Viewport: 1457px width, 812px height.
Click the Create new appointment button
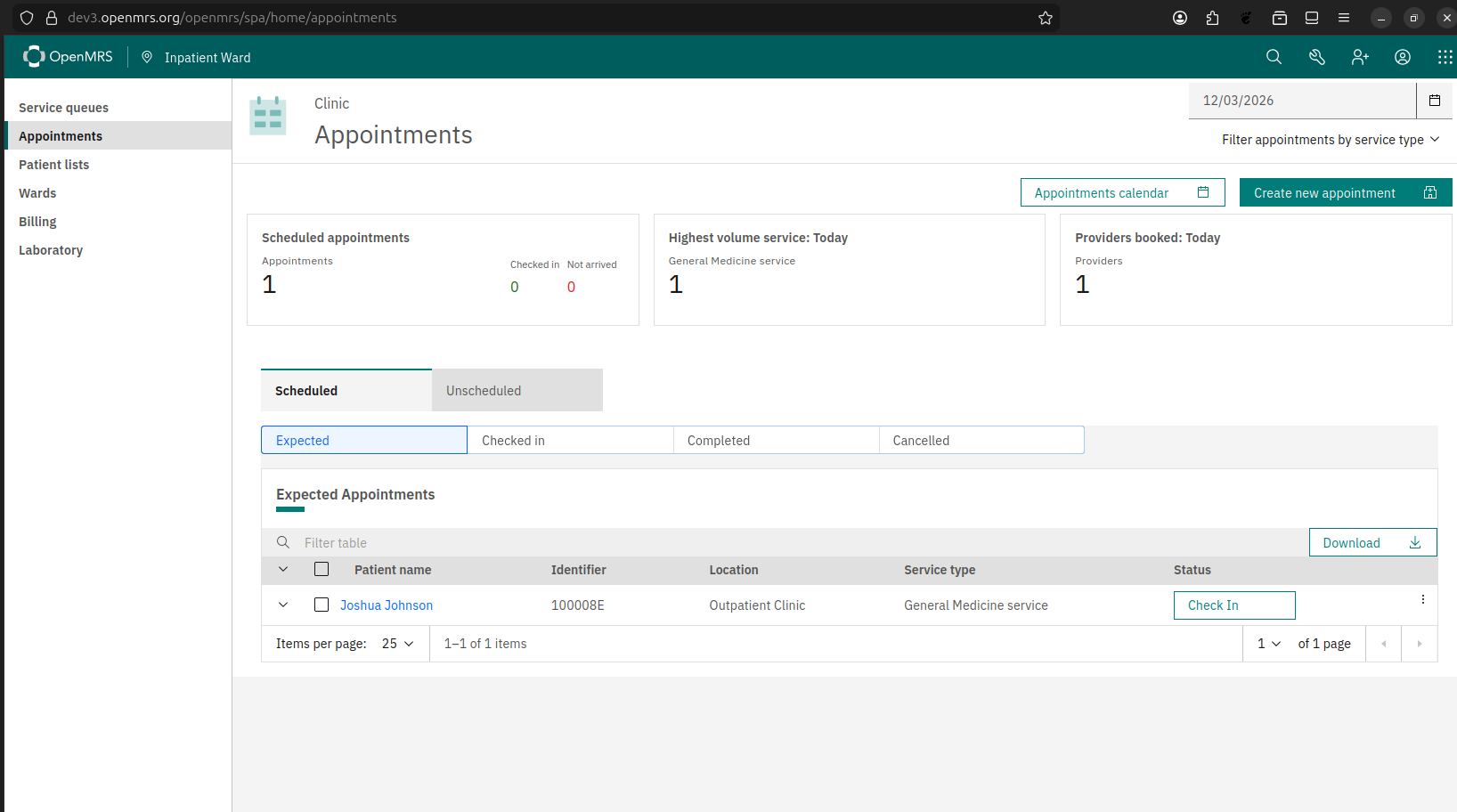[1345, 193]
